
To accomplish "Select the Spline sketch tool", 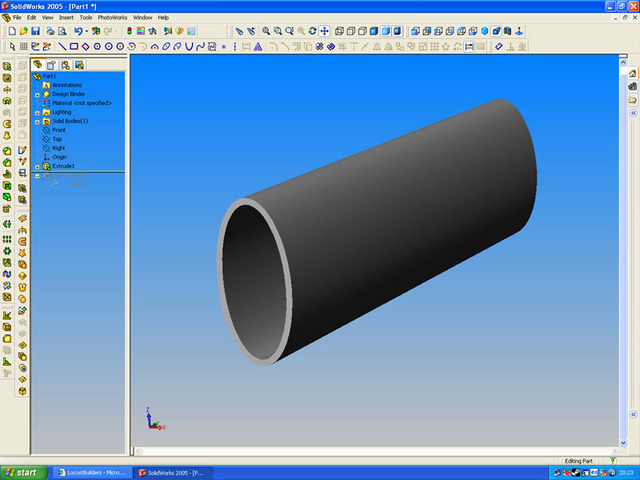I will tap(200, 47).
